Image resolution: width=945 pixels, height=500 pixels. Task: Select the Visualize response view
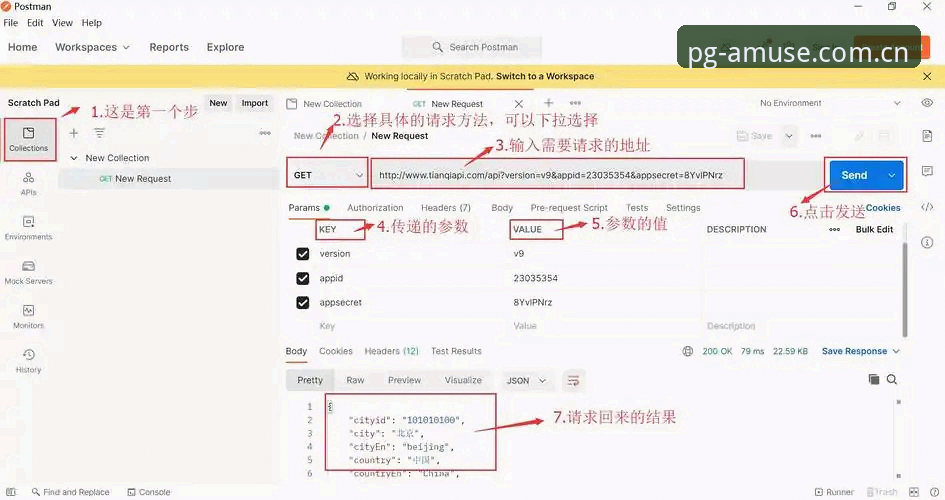point(463,380)
